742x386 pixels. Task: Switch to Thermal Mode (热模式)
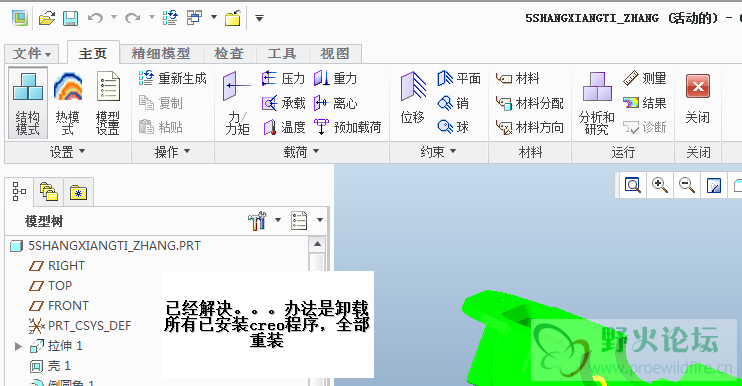click(x=68, y=103)
